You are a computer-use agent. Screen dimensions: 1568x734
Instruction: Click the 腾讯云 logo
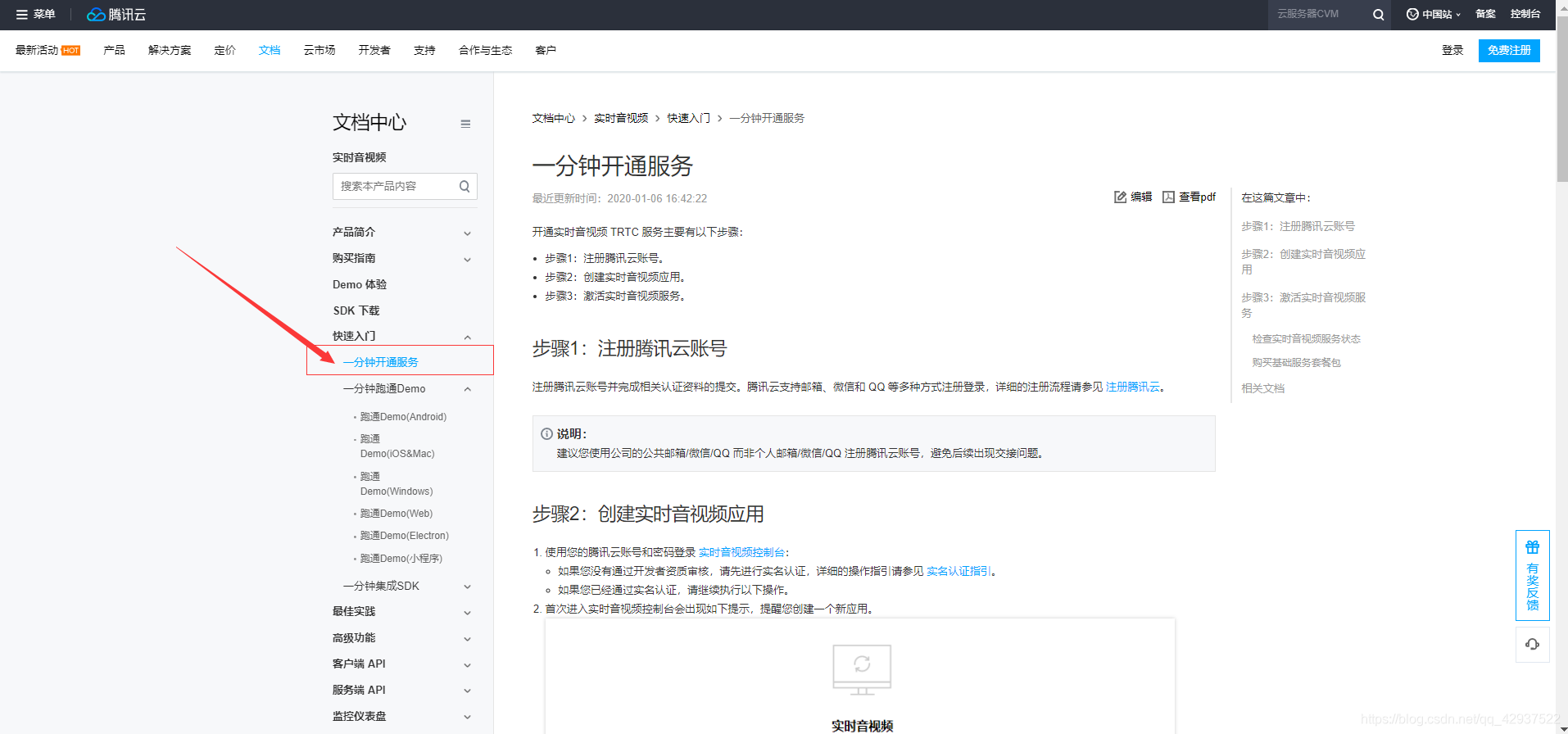tap(116, 14)
